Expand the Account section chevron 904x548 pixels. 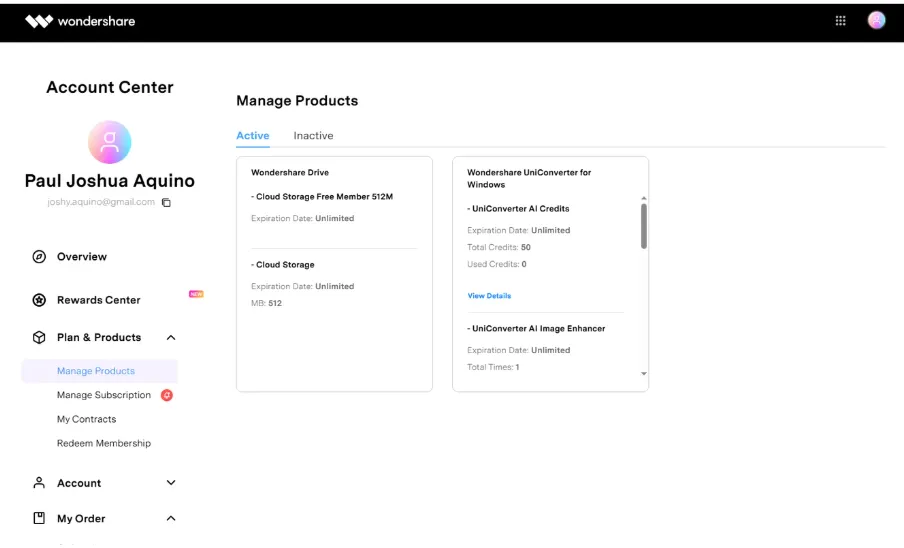pos(171,483)
